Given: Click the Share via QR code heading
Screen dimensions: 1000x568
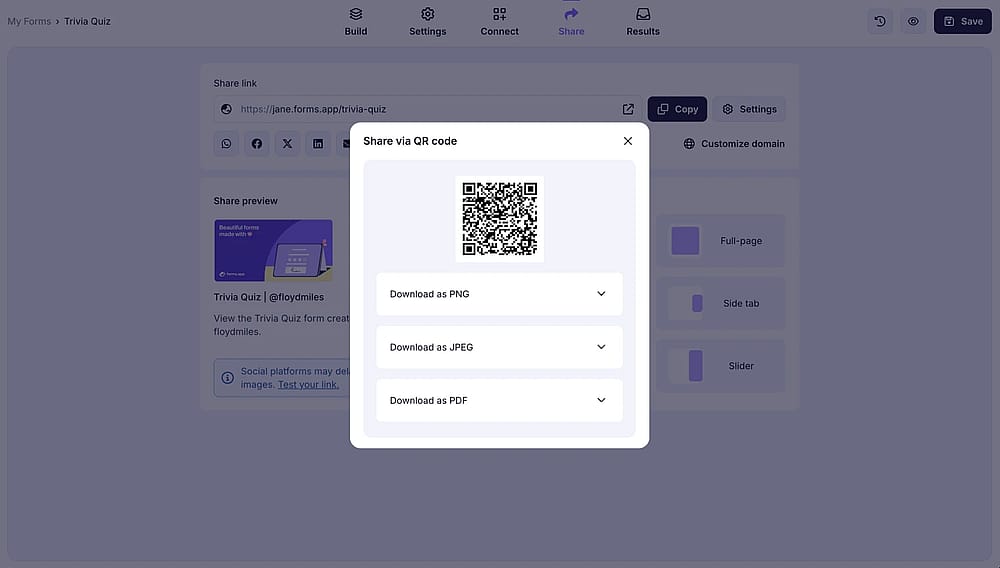Looking at the screenshot, I should pos(410,141).
